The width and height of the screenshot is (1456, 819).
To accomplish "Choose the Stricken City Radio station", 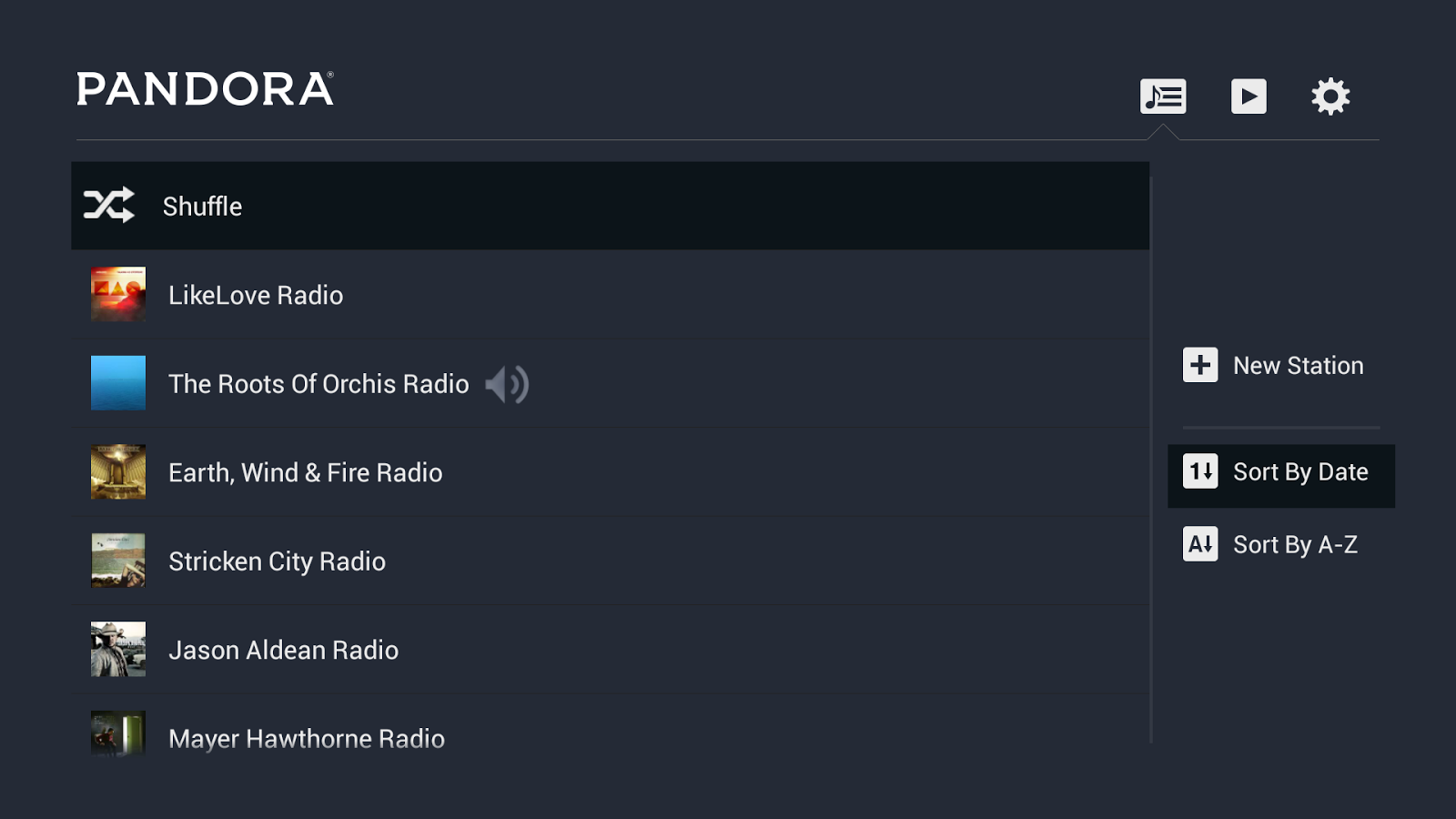I will (x=277, y=561).
